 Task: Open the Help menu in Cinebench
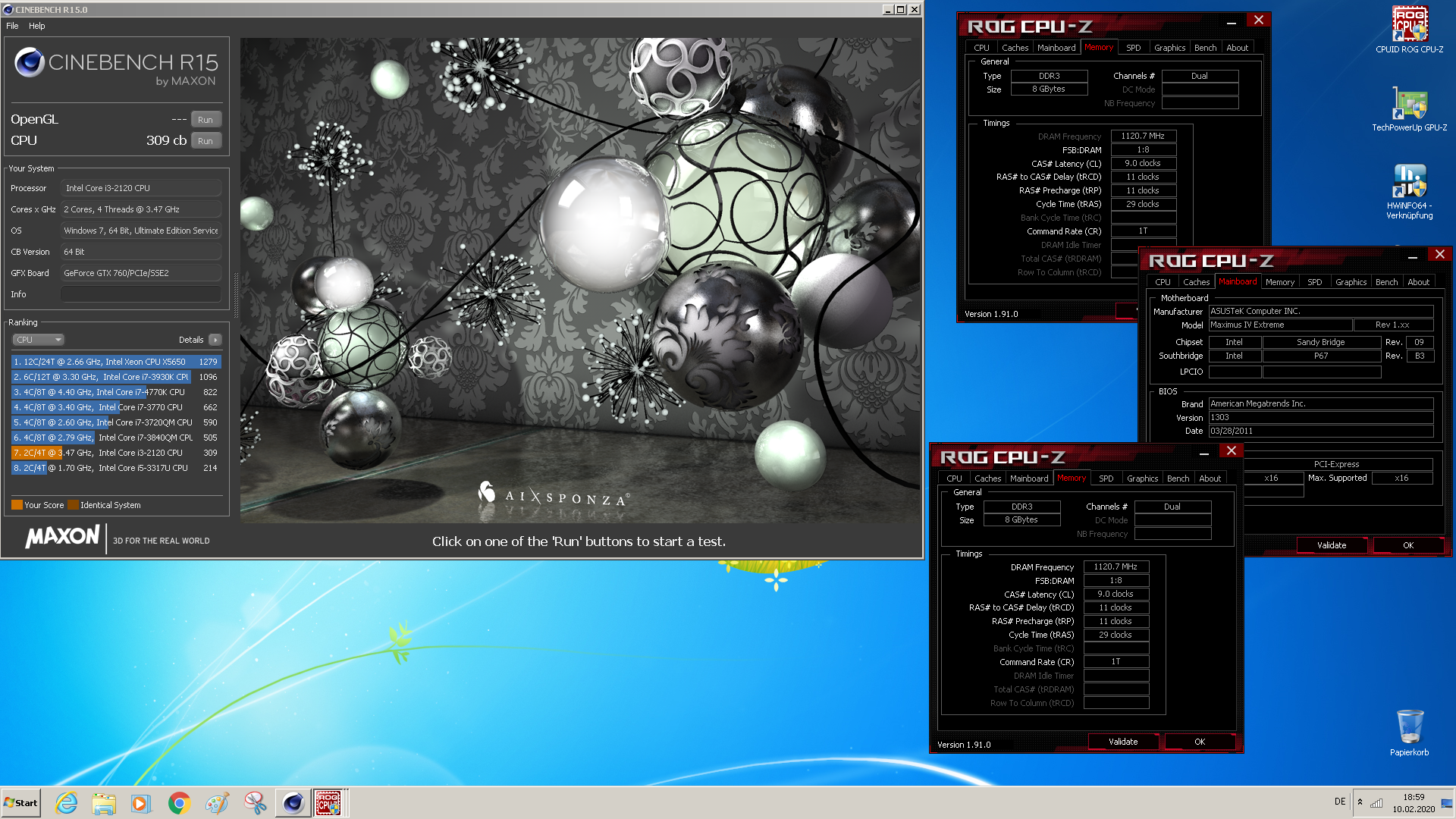36,26
